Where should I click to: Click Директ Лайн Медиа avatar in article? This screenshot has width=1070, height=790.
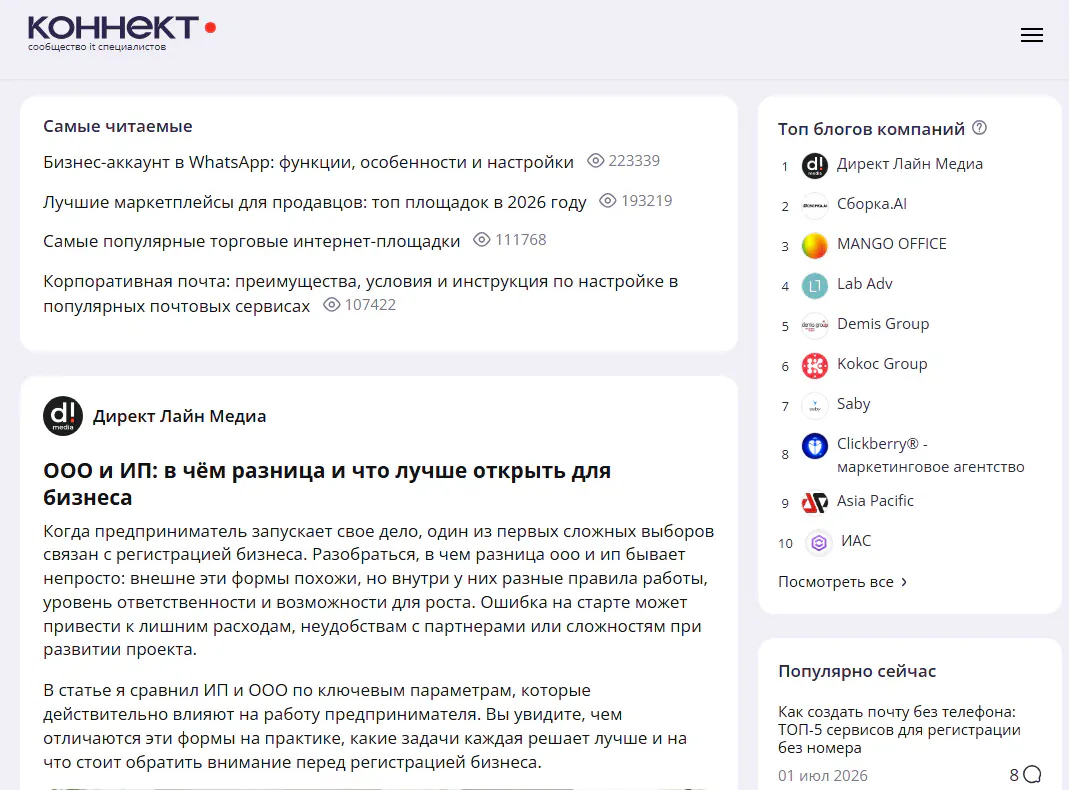[63, 415]
